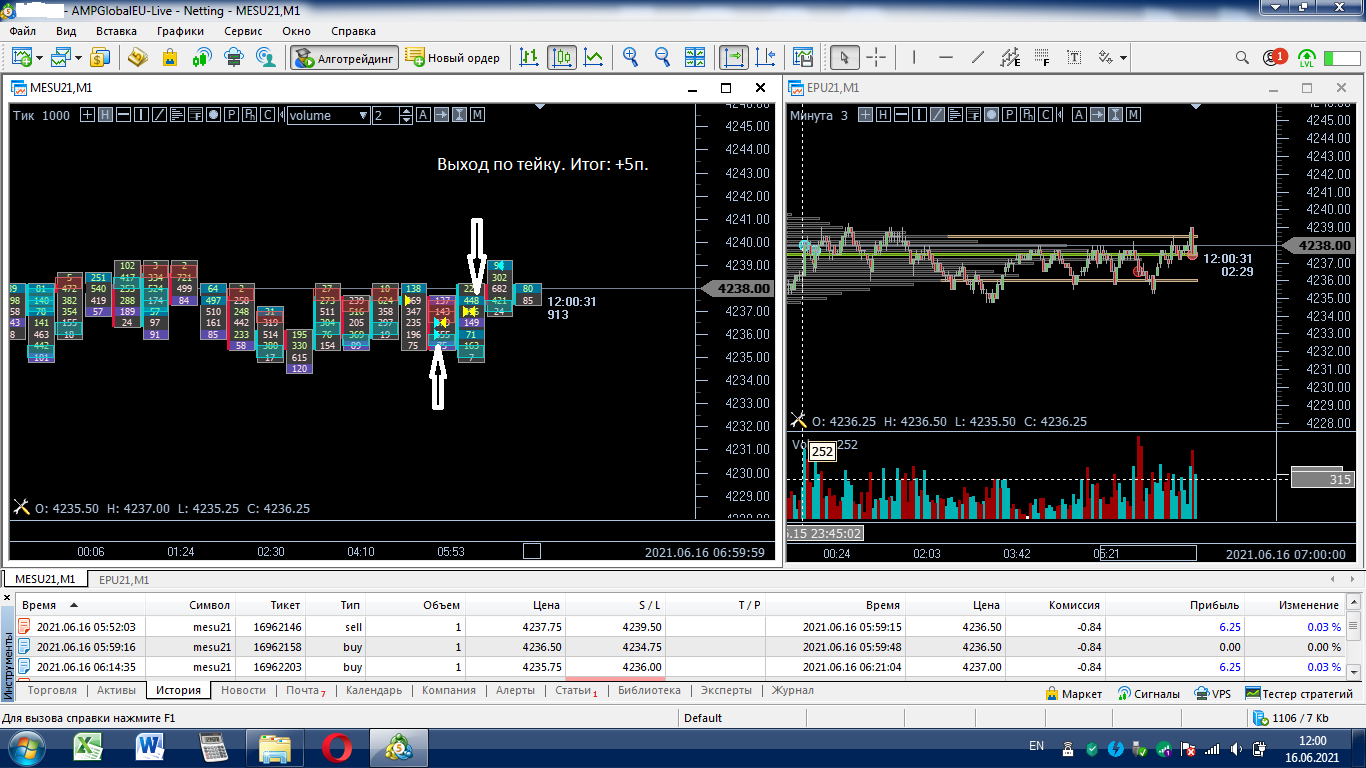Open the copy trading person icon
1366x768 pixels.
(266, 57)
